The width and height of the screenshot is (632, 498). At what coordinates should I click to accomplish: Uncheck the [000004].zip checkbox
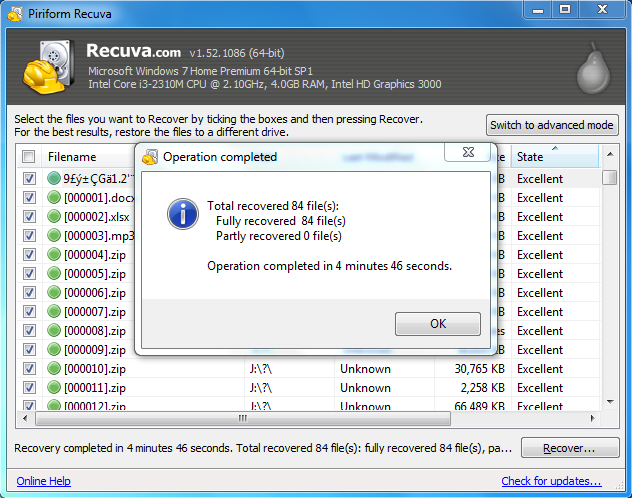coord(29,255)
